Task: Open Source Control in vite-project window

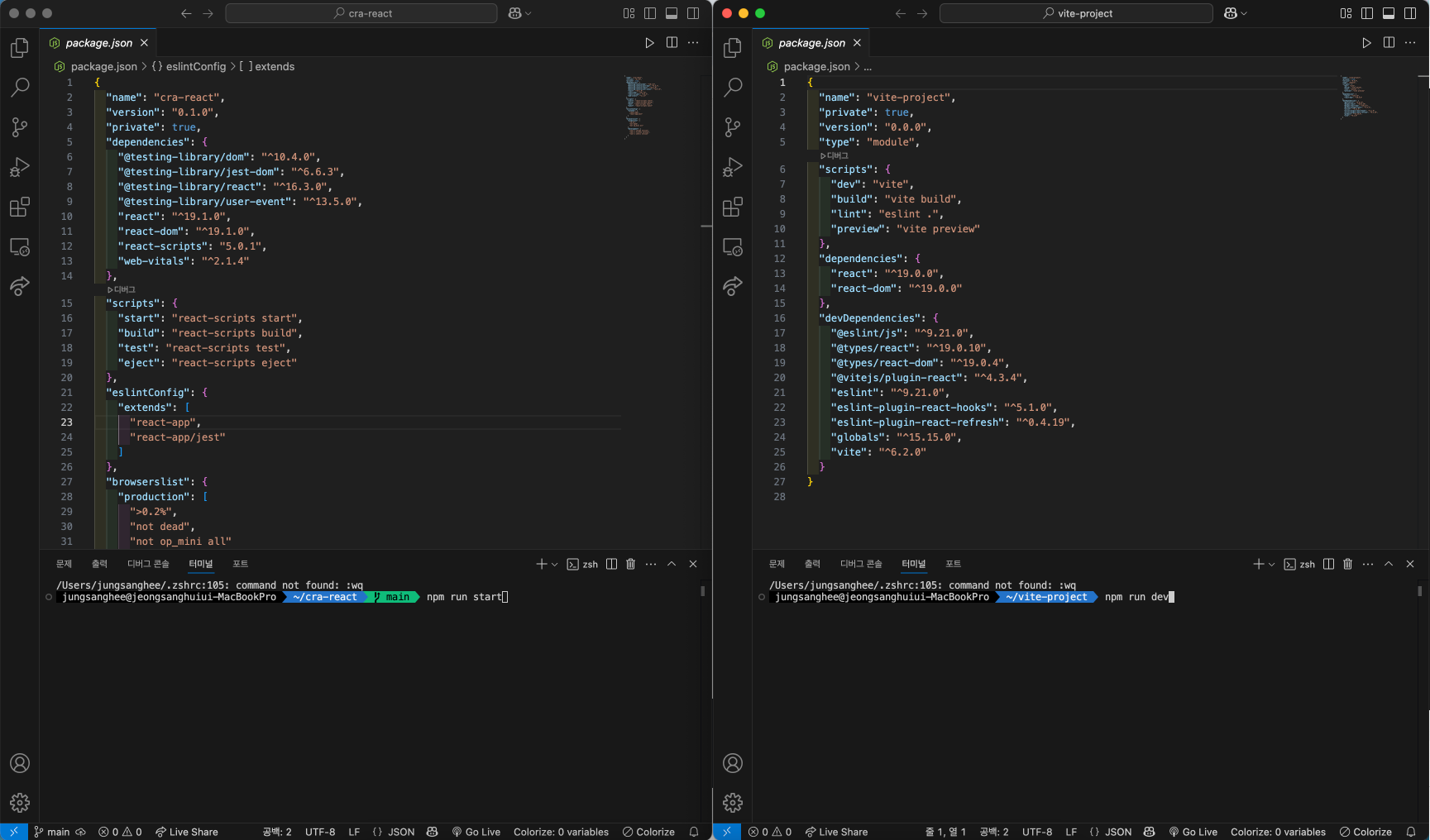Action: 733,127
